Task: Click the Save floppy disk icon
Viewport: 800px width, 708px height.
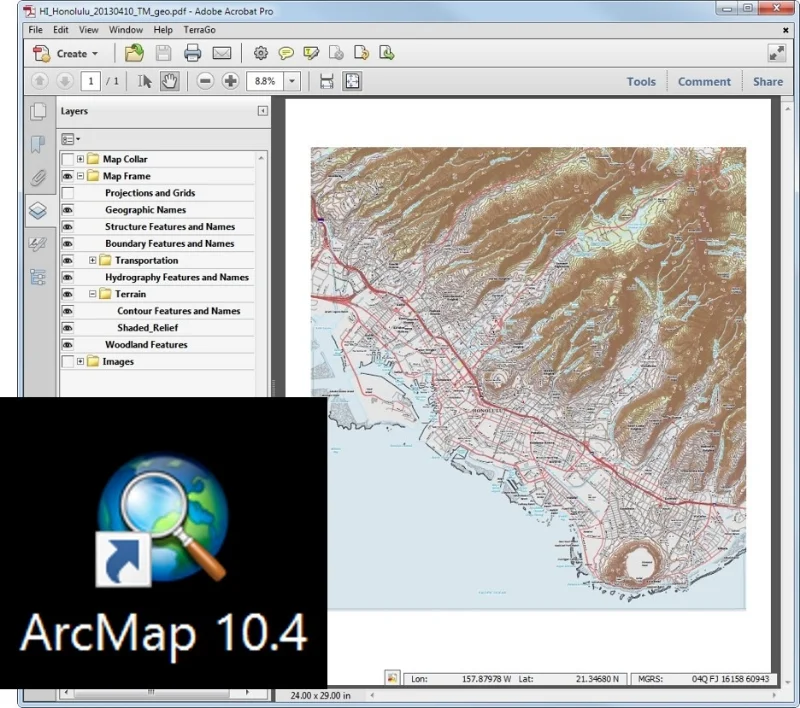Action: point(163,53)
